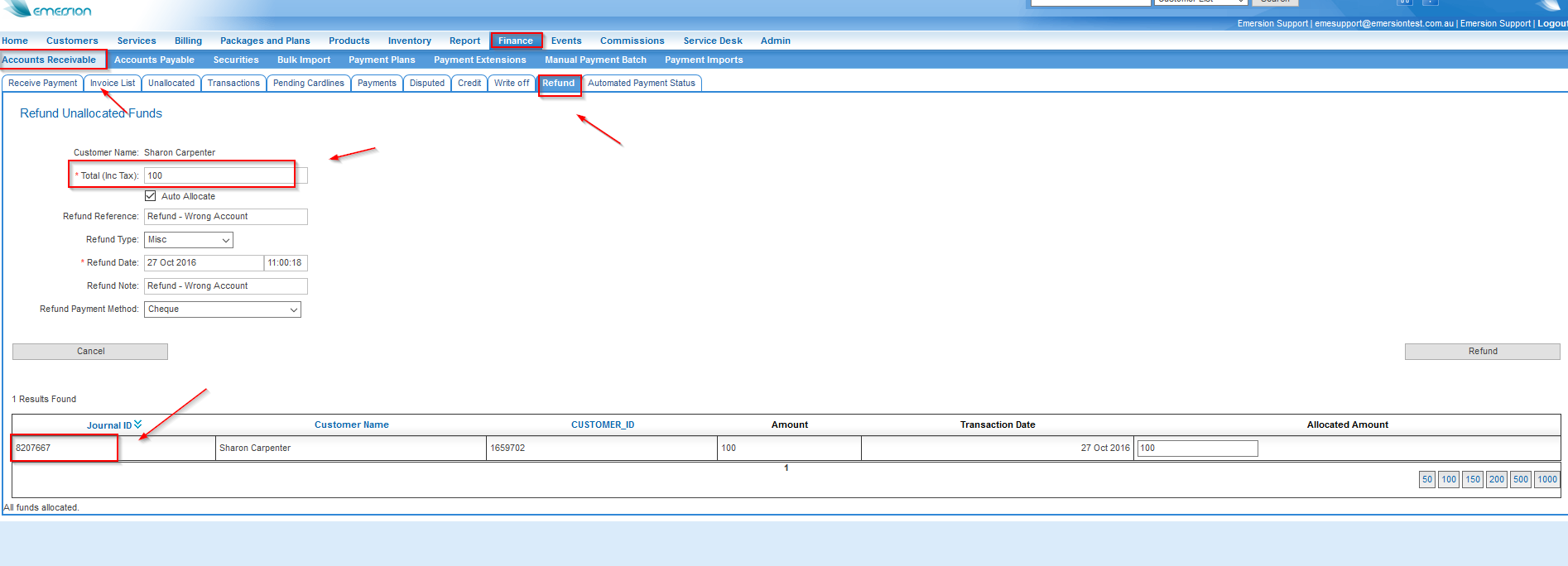The height and width of the screenshot is (566, 1568).
Task: Open the Report menu
Action: pyautogui.click(x=464, y=41)
